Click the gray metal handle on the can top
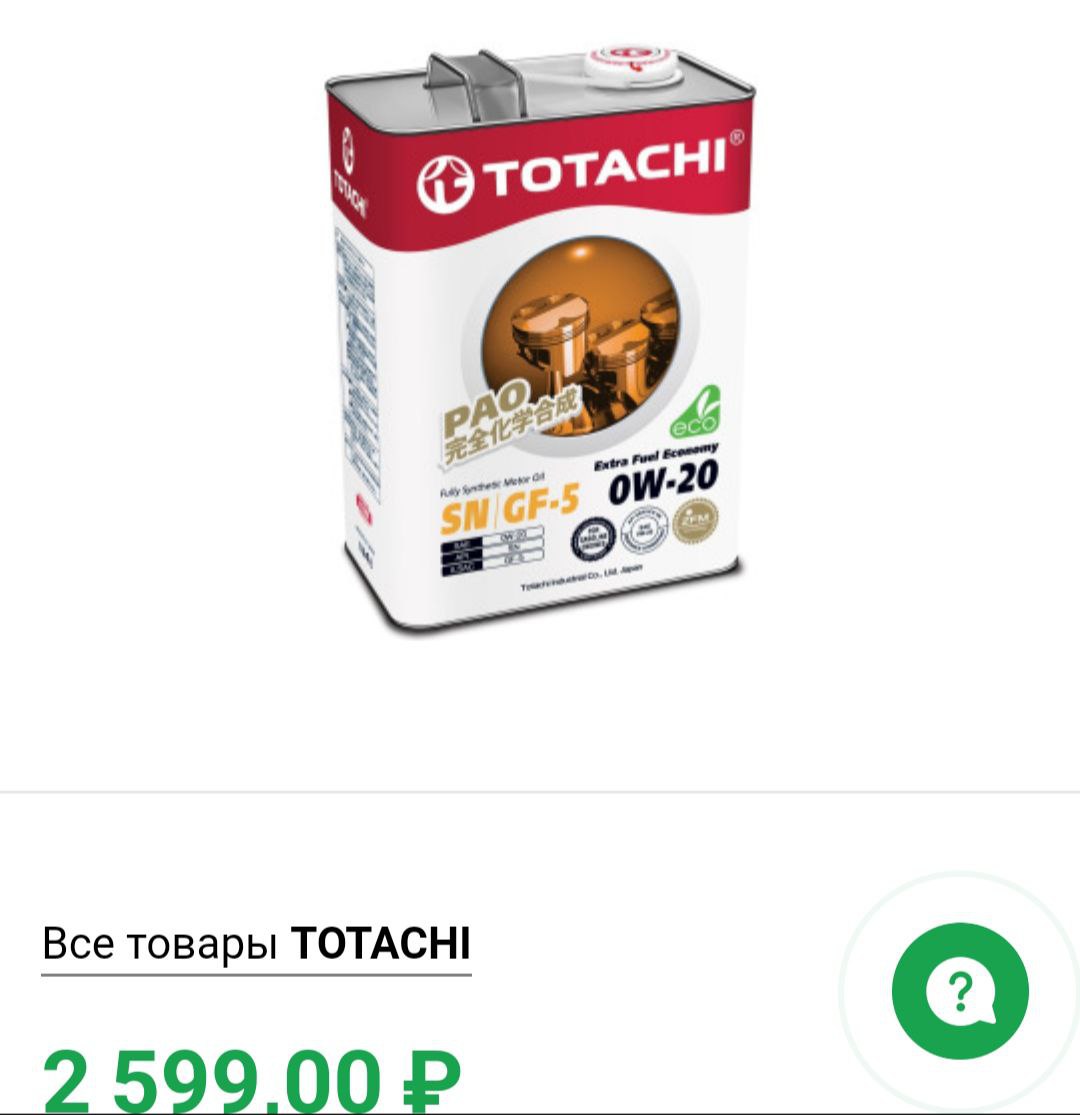The image size is (1080, 1115). (x=477, y=87)
